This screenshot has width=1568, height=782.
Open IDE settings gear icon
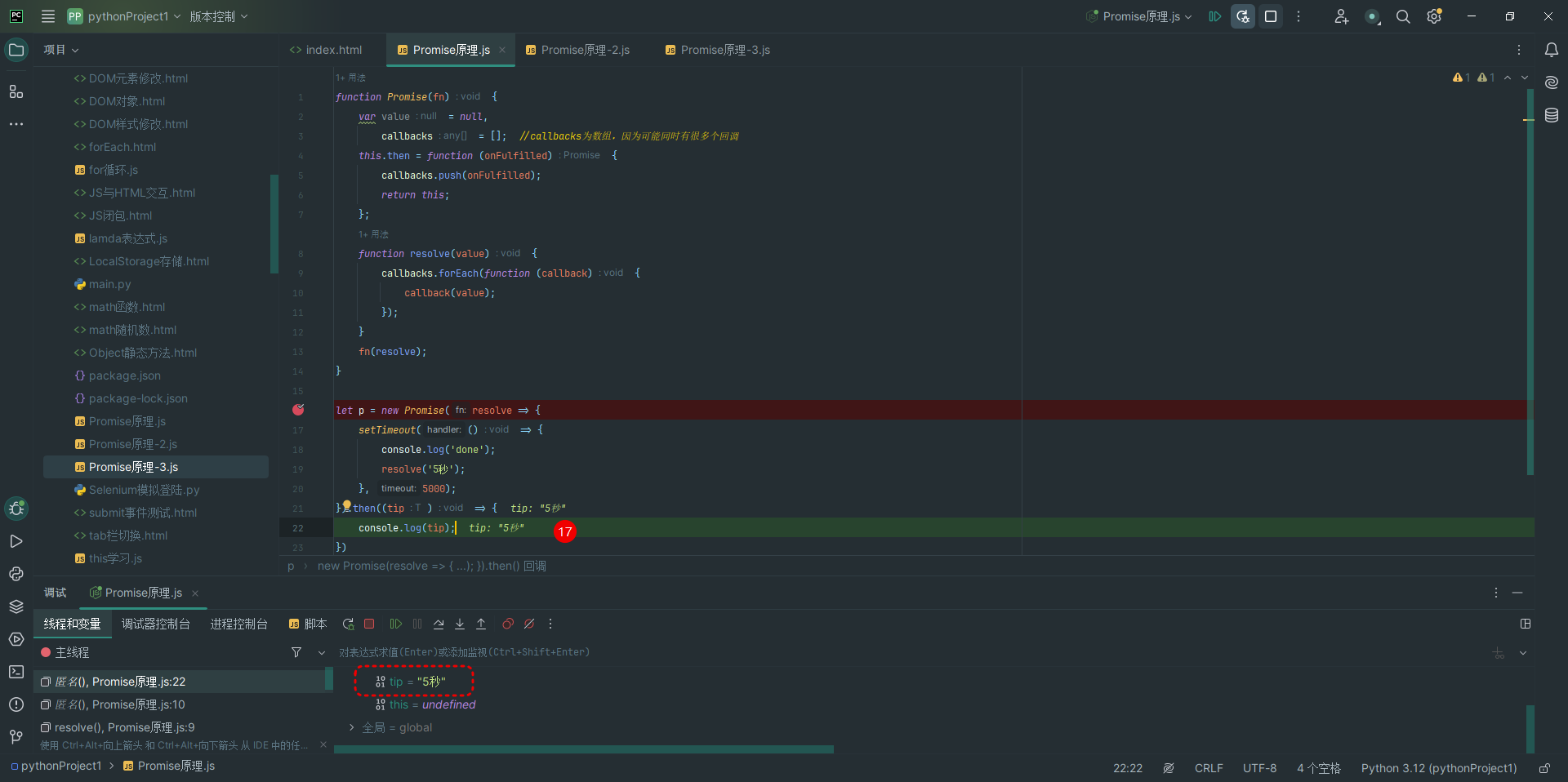pyautogui.click(x=1434, y=16)
